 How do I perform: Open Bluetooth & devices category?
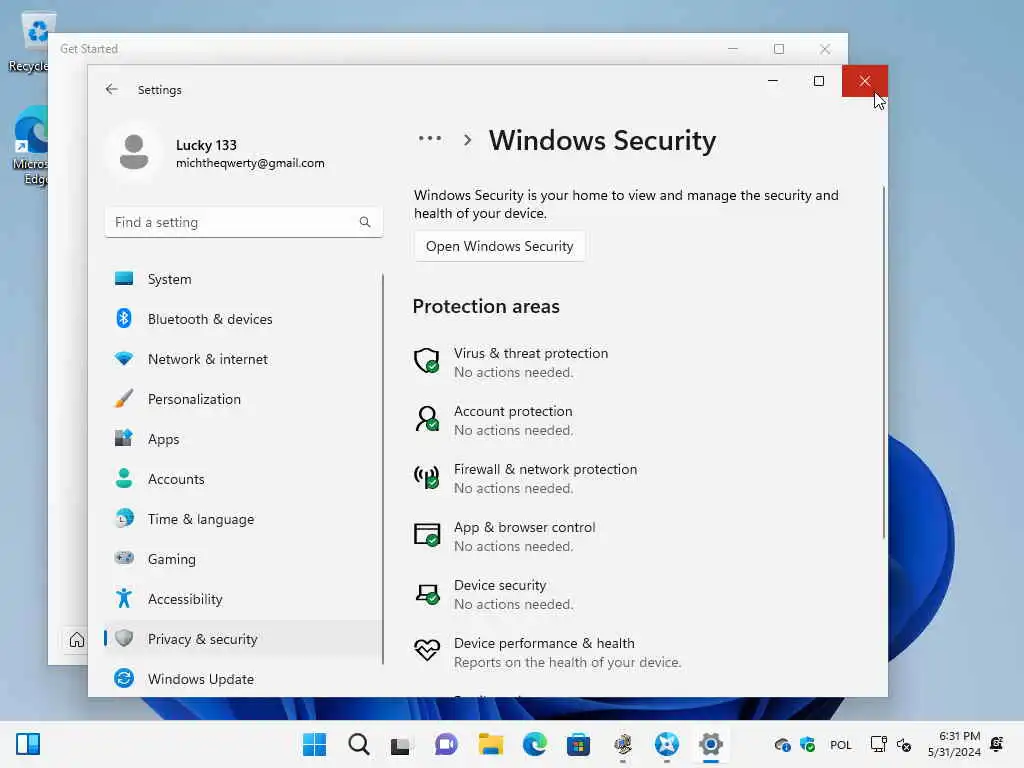pyautogui.click(x=243, y=319)
